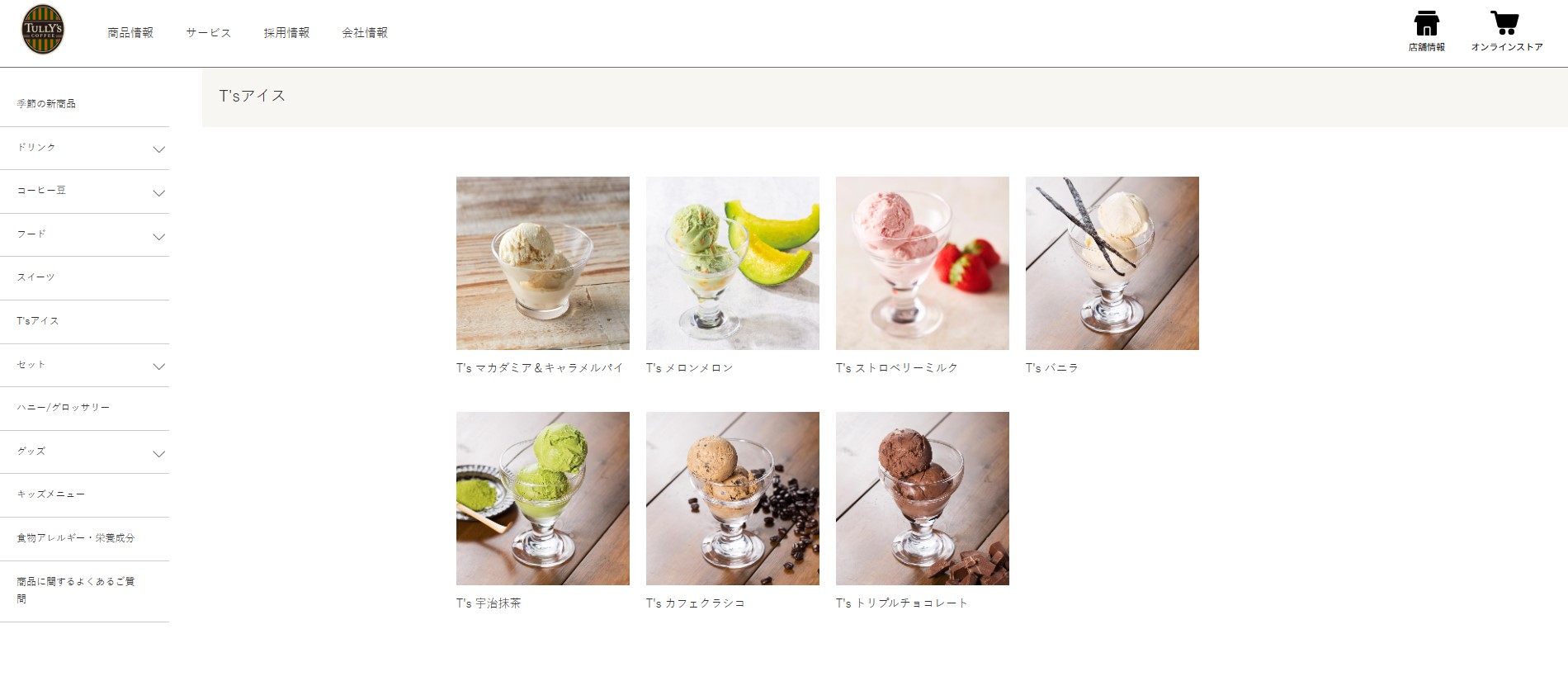Expand the コーヒー豆 sidebar chevron
1568x700 pixels.
coord(159,193)
